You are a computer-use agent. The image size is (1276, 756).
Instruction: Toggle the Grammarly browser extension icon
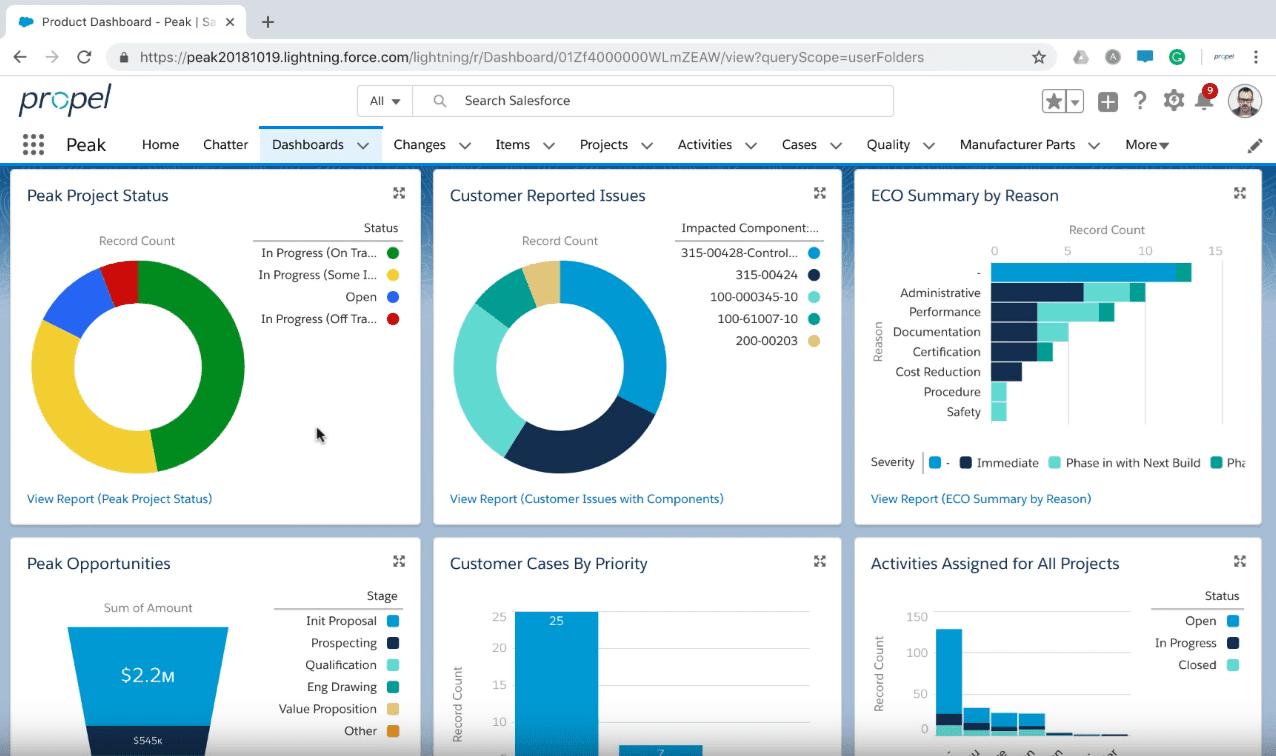[x=1178, y=57]
